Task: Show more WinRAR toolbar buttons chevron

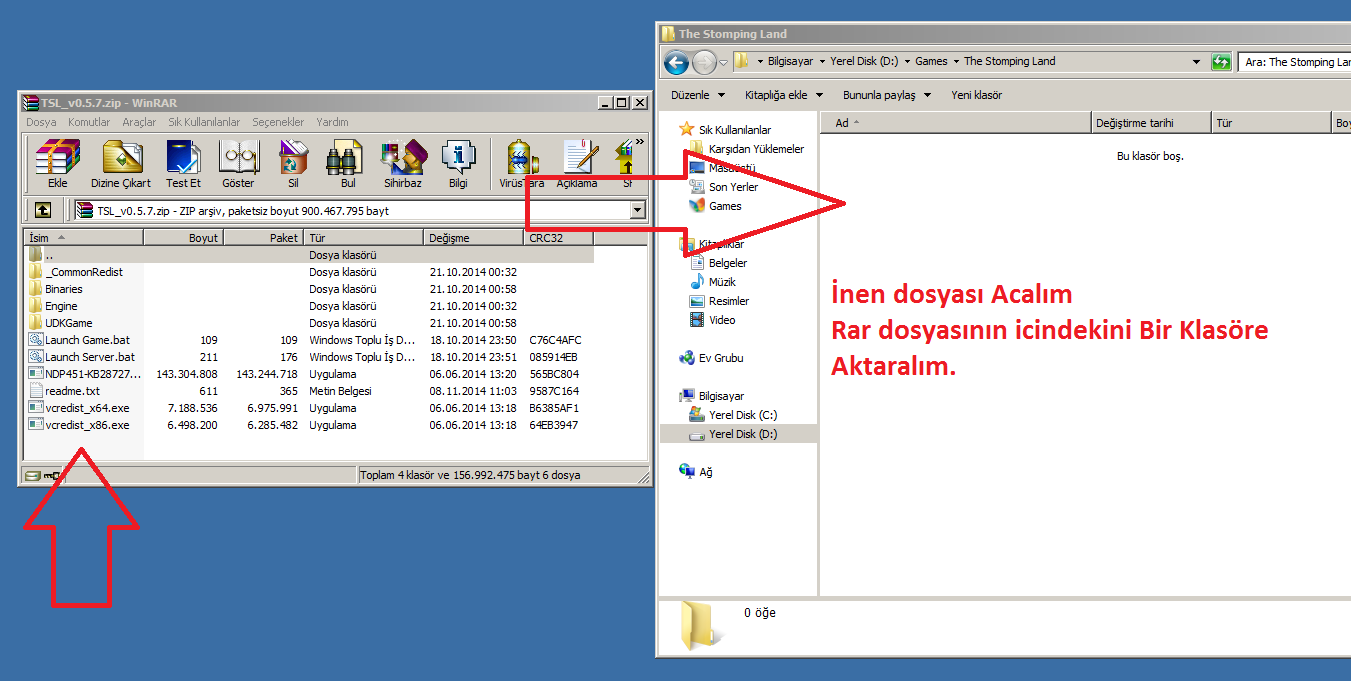Action: (640, 142)
